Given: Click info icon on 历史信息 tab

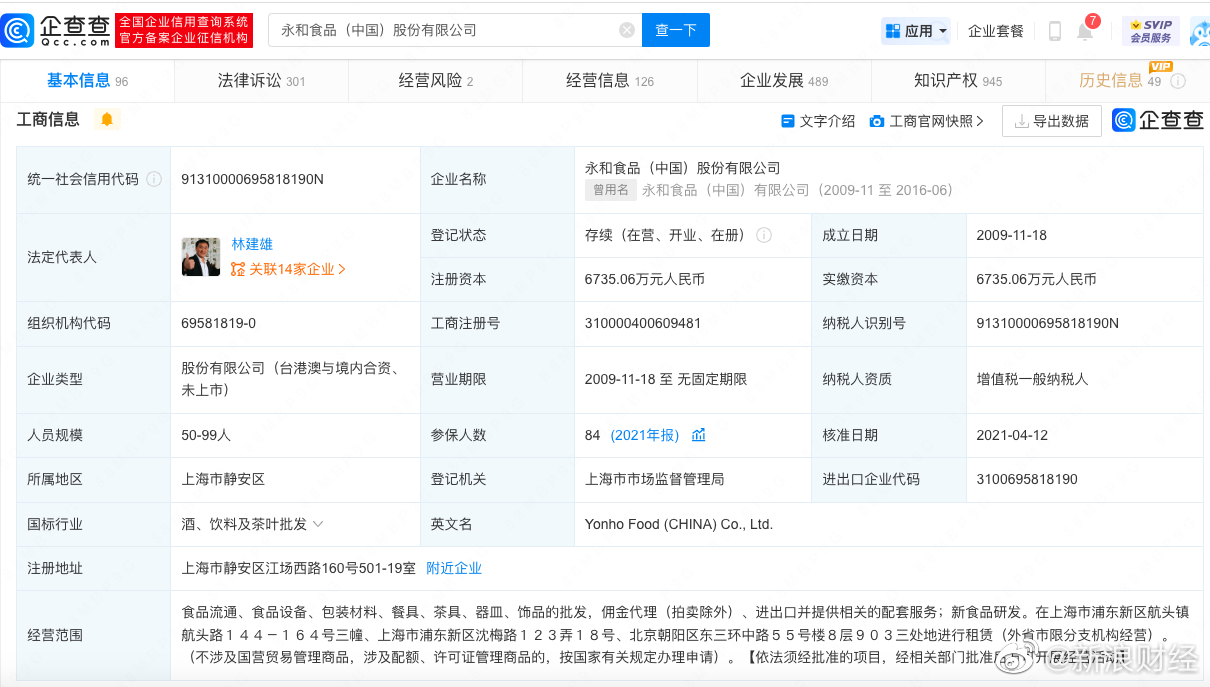Looking at the screenshot, I should 1178,81.
